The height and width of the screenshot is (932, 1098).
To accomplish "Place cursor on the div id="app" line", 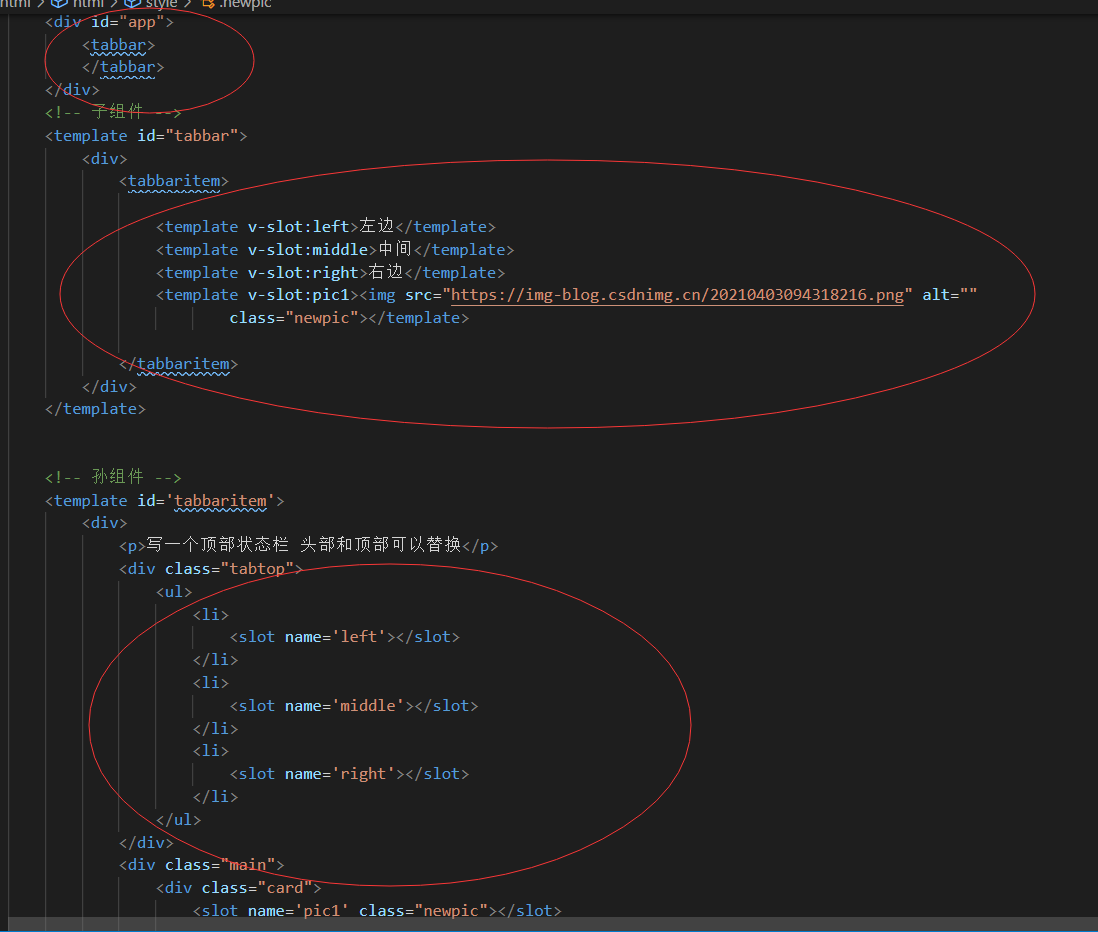I will tap(109, 22).
